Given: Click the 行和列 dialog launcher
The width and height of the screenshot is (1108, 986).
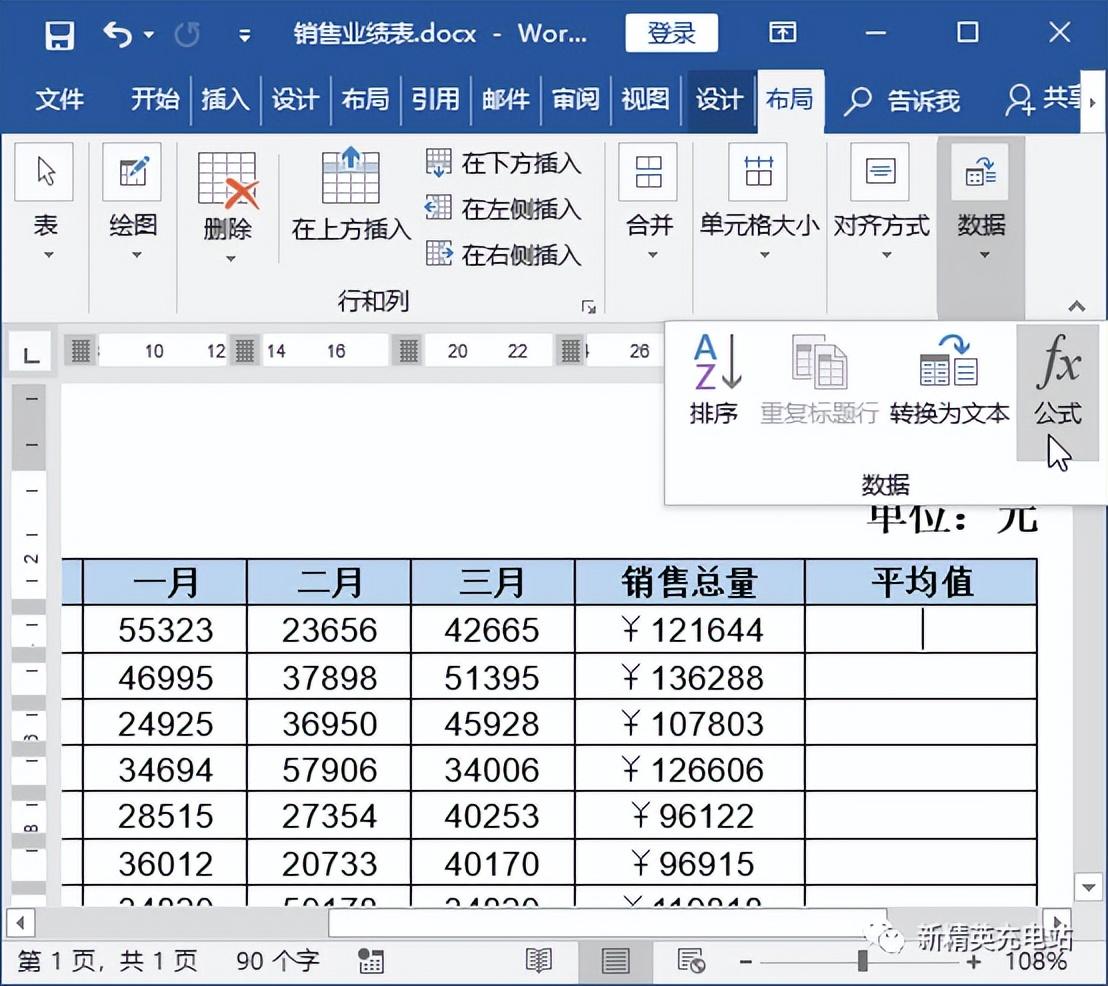Looking at the screenshot, I should (x=590, y=305).
